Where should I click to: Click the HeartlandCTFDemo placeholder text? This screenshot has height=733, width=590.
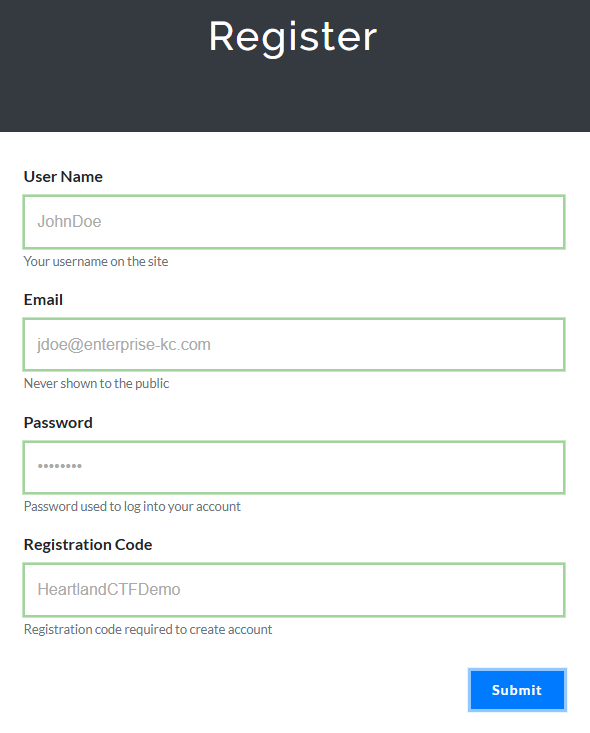108,589
